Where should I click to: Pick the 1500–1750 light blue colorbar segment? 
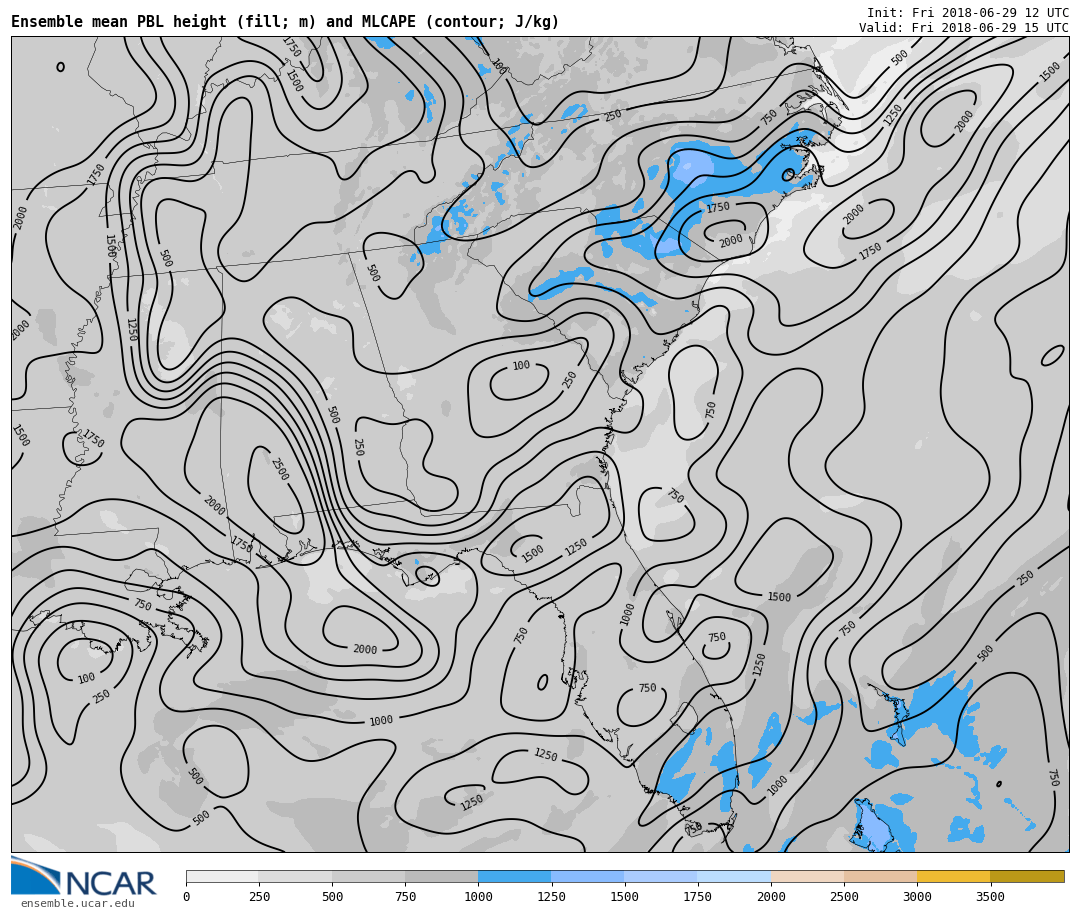point(661,876)
